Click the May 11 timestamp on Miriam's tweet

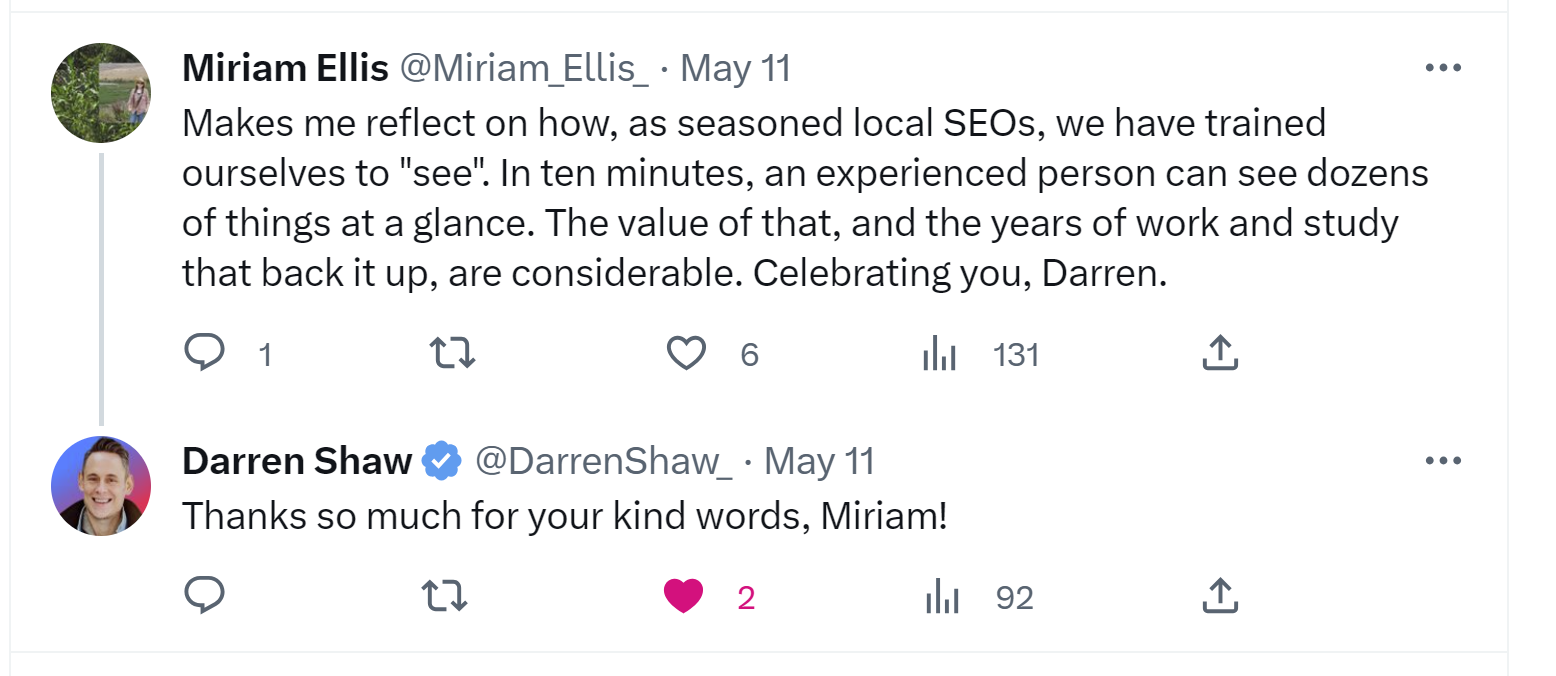click(x=735, y=68)
